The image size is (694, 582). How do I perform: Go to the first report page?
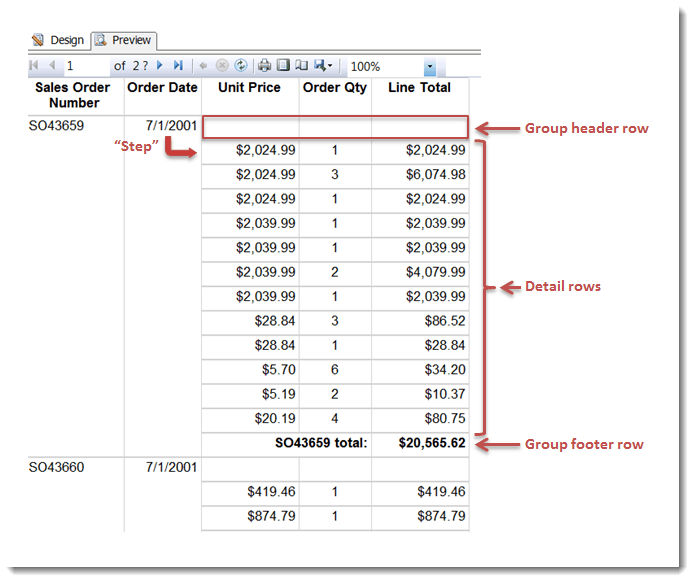[x=34, y=66]
